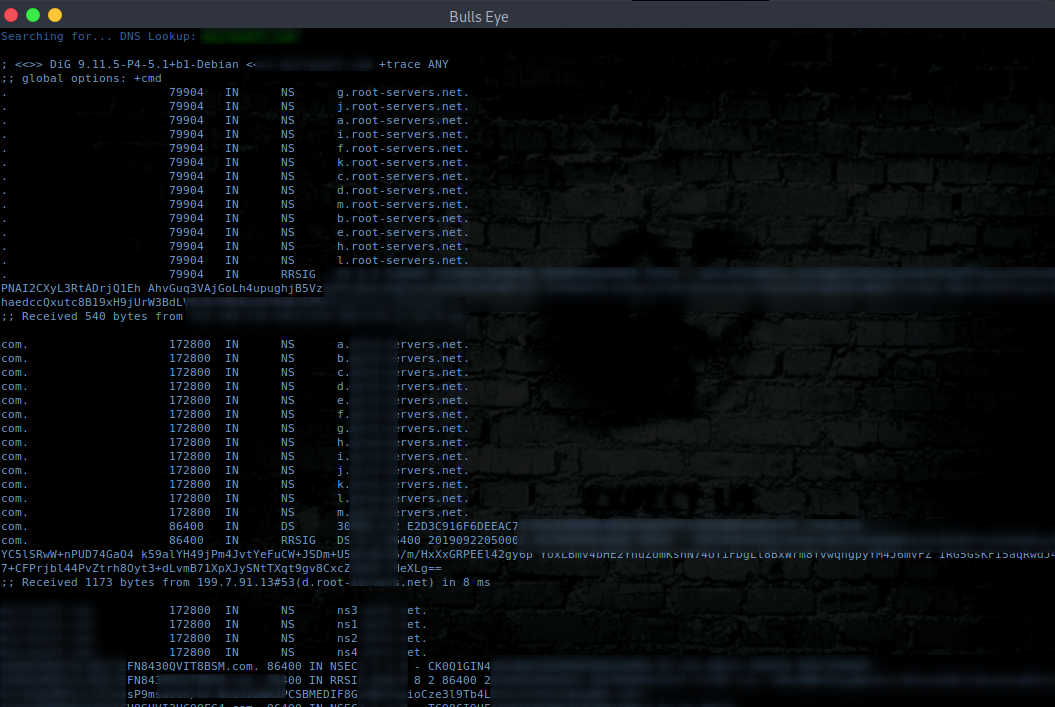The height and width of the screenshot is (707, 1055).
Task: Click j.root-servers.net. entry
Action: (x=403, y=106)
